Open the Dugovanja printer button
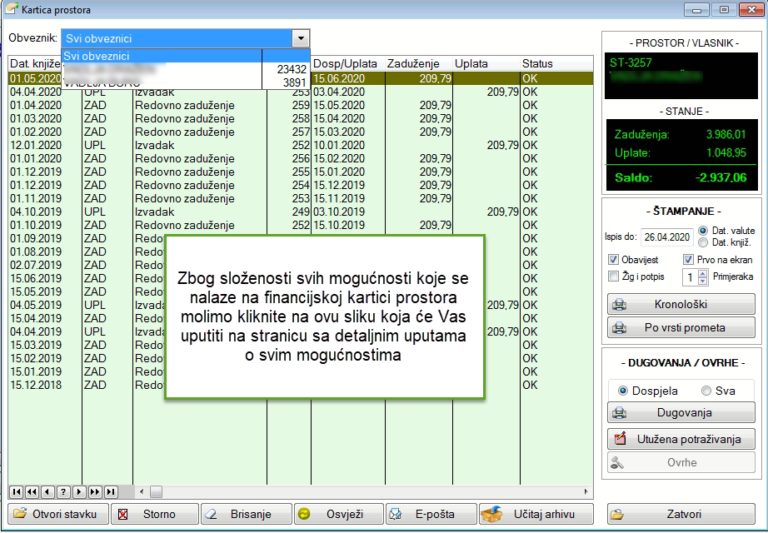The width and height of the screenshot is (768, 533). pos(681,412)
